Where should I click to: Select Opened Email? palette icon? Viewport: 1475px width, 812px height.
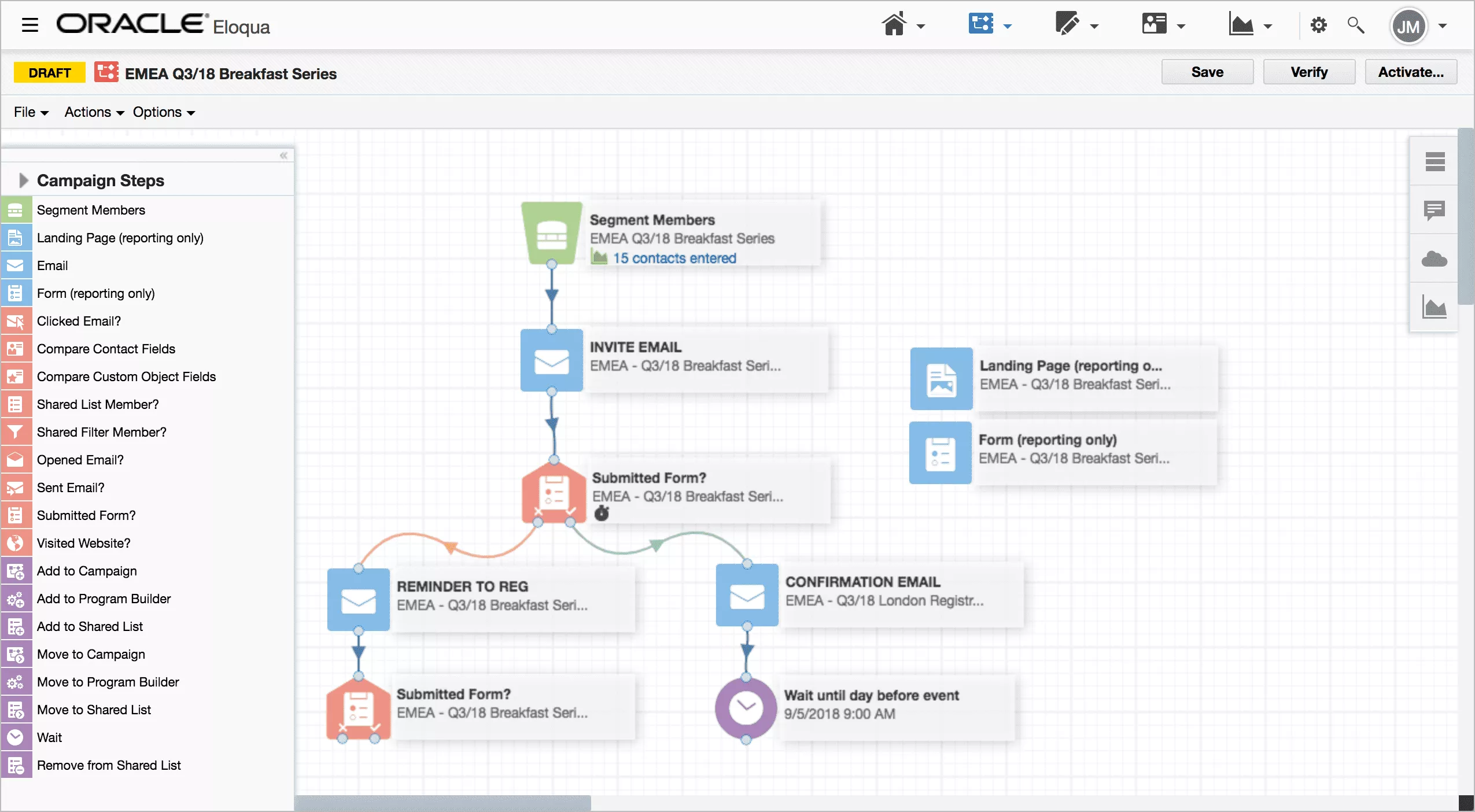click(x=16, y=460)
